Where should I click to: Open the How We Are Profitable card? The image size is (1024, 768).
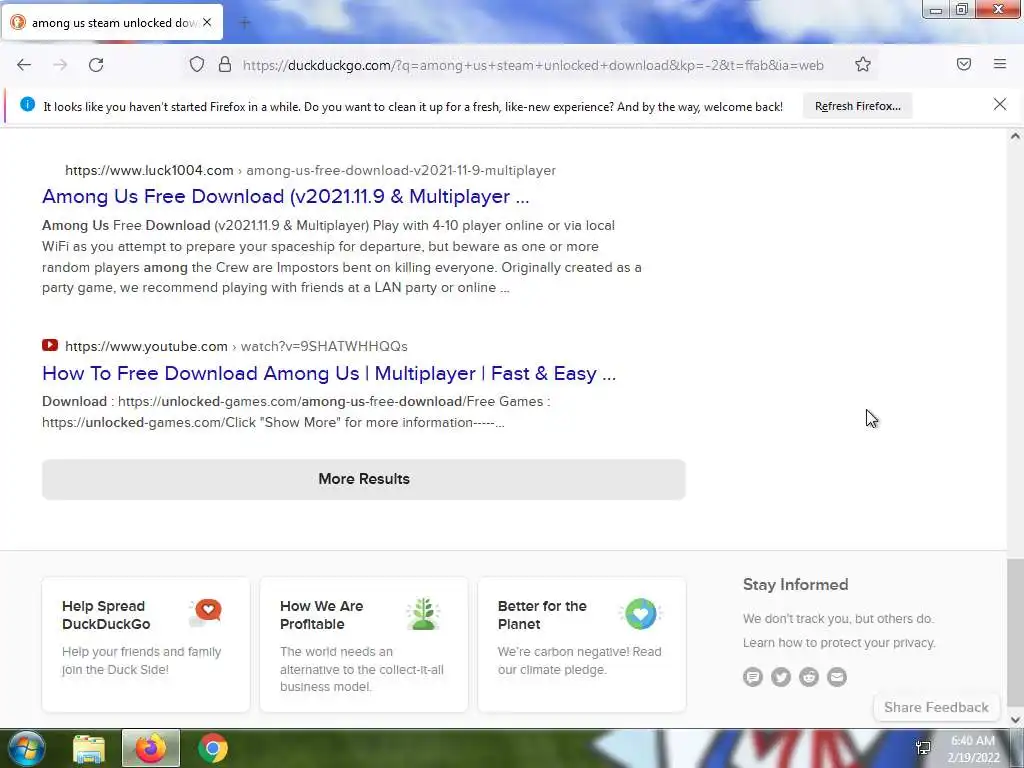coord(364,644)
